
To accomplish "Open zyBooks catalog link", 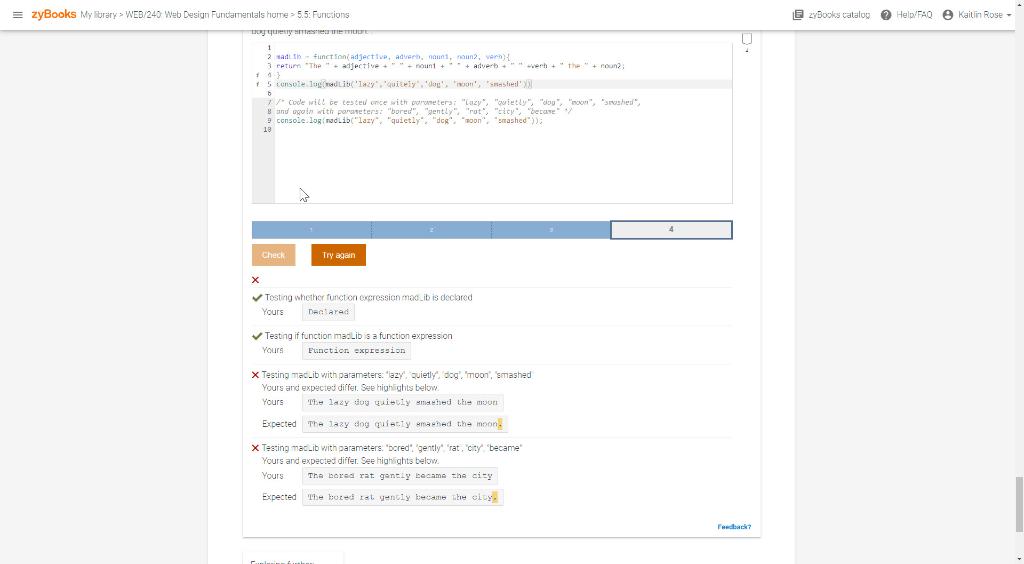I will [x=839, y=14].
